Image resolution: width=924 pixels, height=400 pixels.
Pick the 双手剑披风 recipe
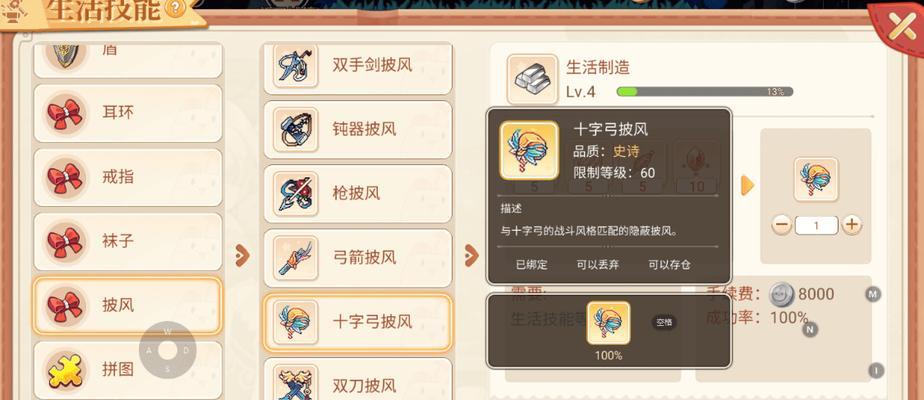pos(358,66)
